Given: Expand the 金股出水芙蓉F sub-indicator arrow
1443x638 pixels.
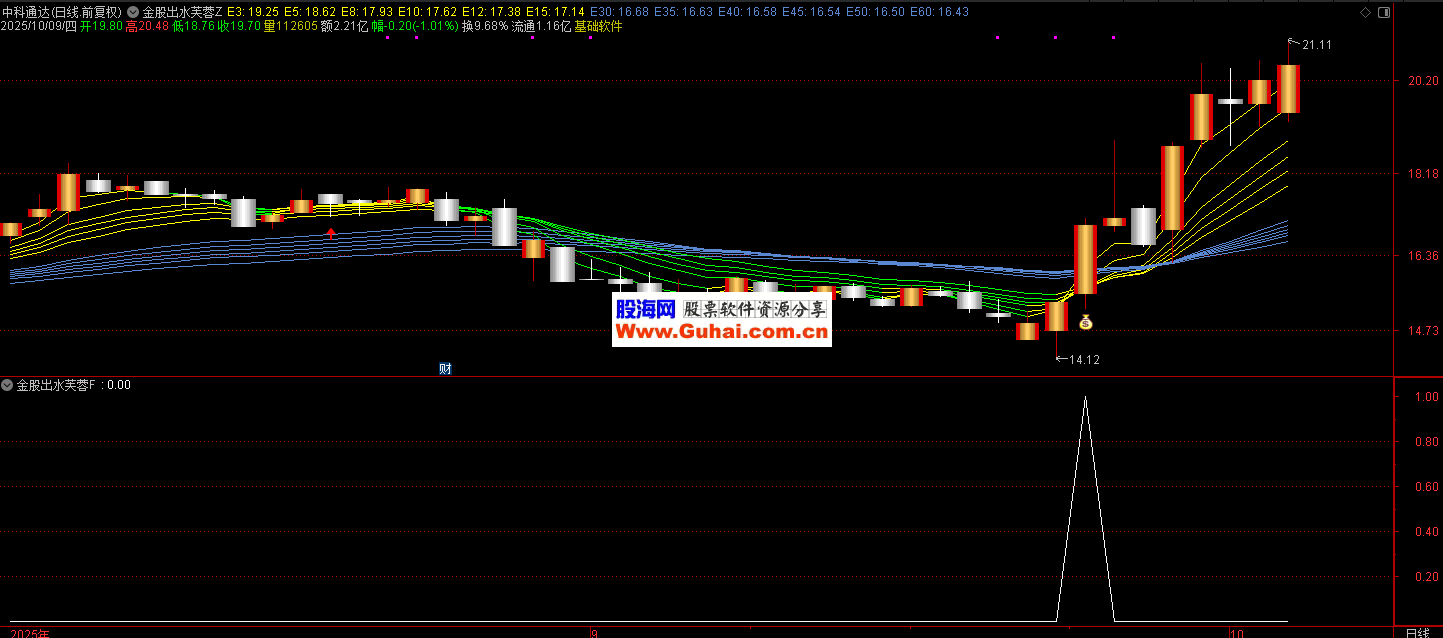Looking at the screenshot, I should click(8, 385).
